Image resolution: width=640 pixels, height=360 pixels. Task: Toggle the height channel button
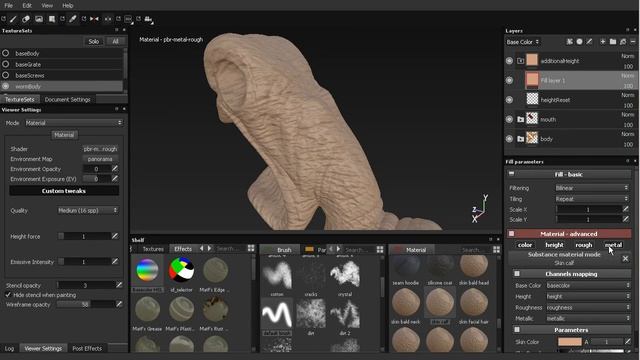tap(554, 245)
